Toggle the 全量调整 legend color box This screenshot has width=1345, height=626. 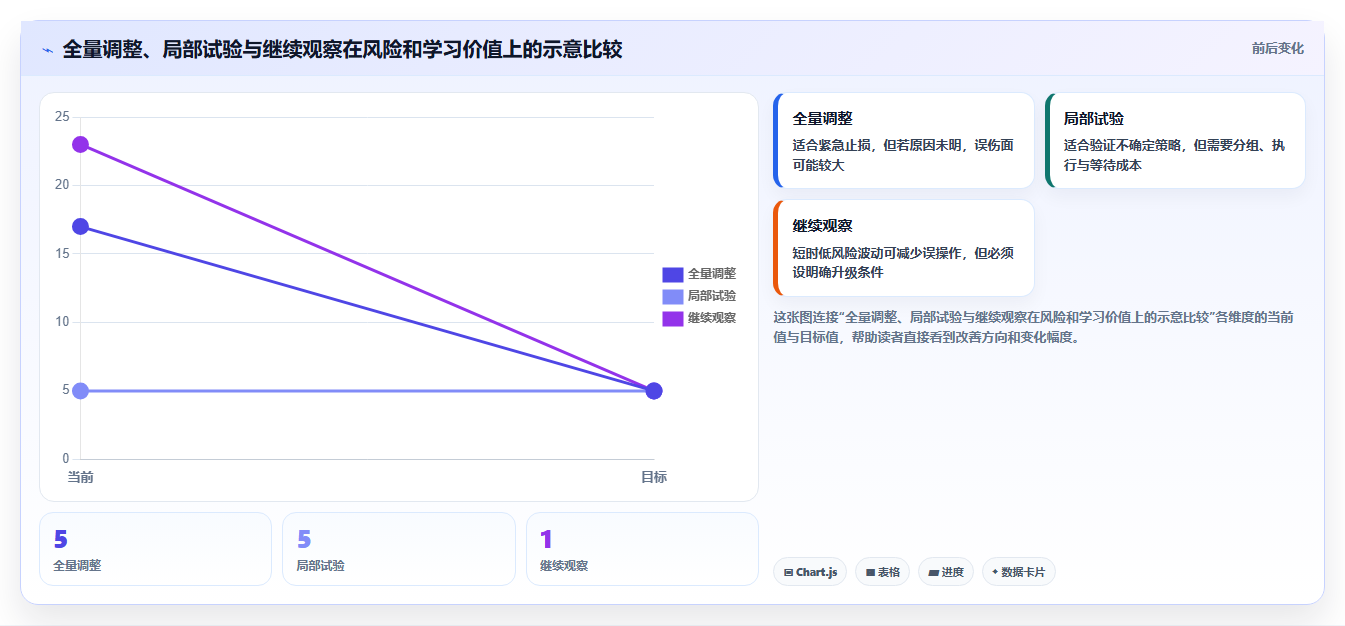[672, 274]
